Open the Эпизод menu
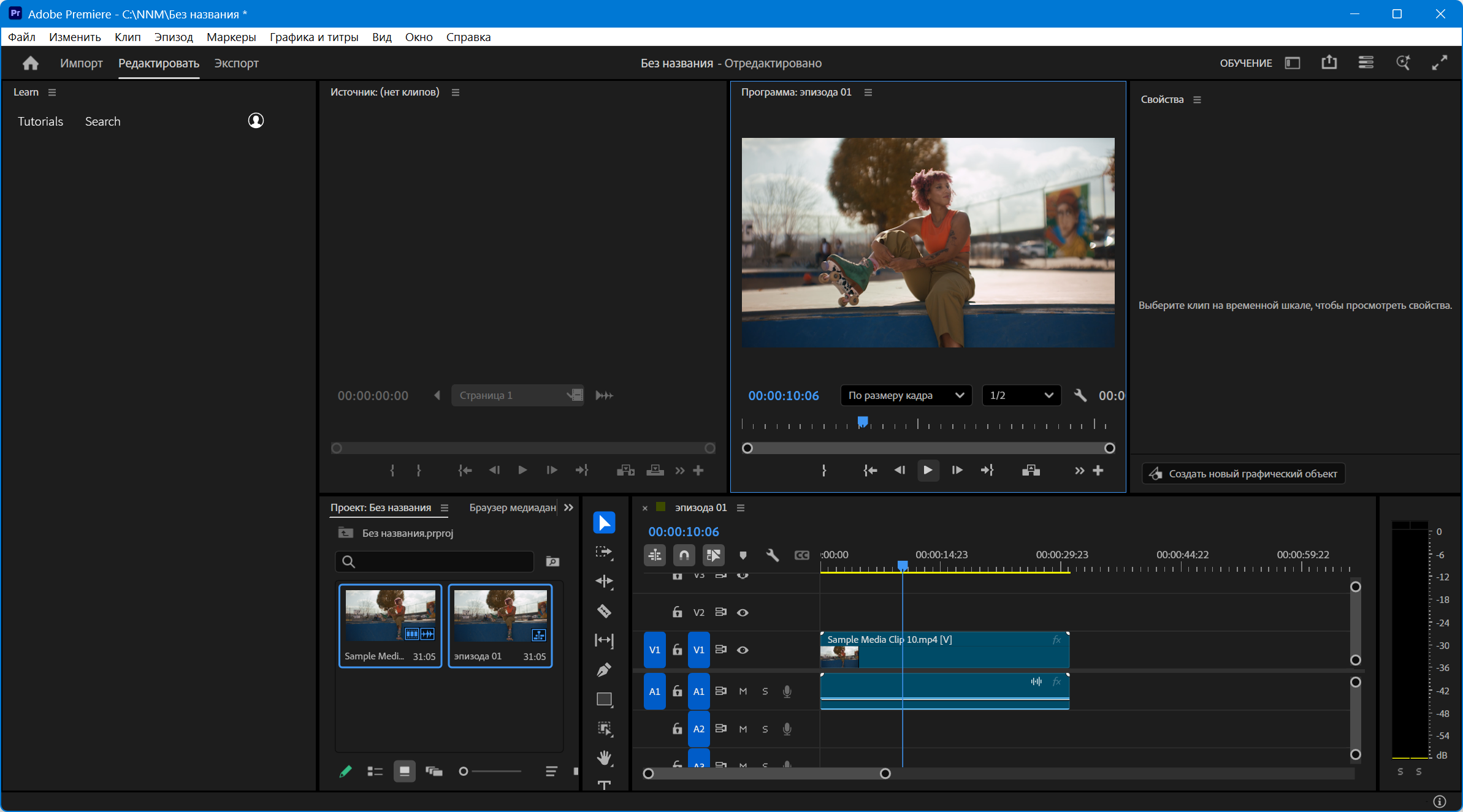Image resolution: width=1463 pixels, height=812 pixels. [x=173, y=37]
